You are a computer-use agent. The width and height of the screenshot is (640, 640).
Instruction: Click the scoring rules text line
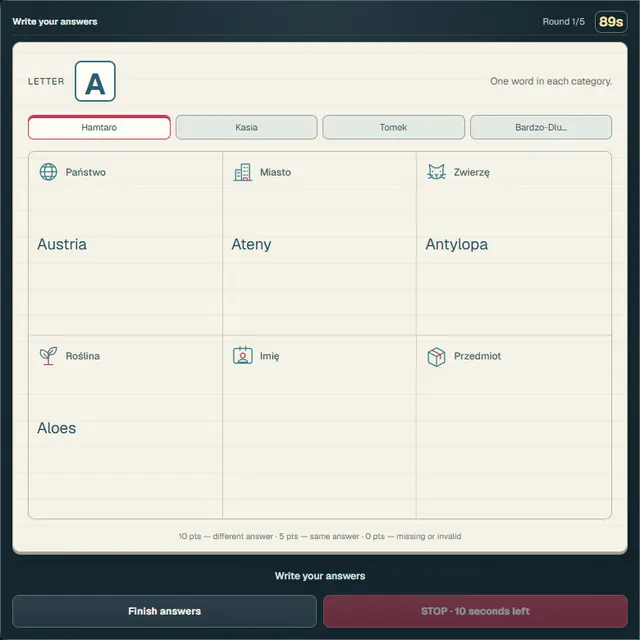tap(320, 536)
